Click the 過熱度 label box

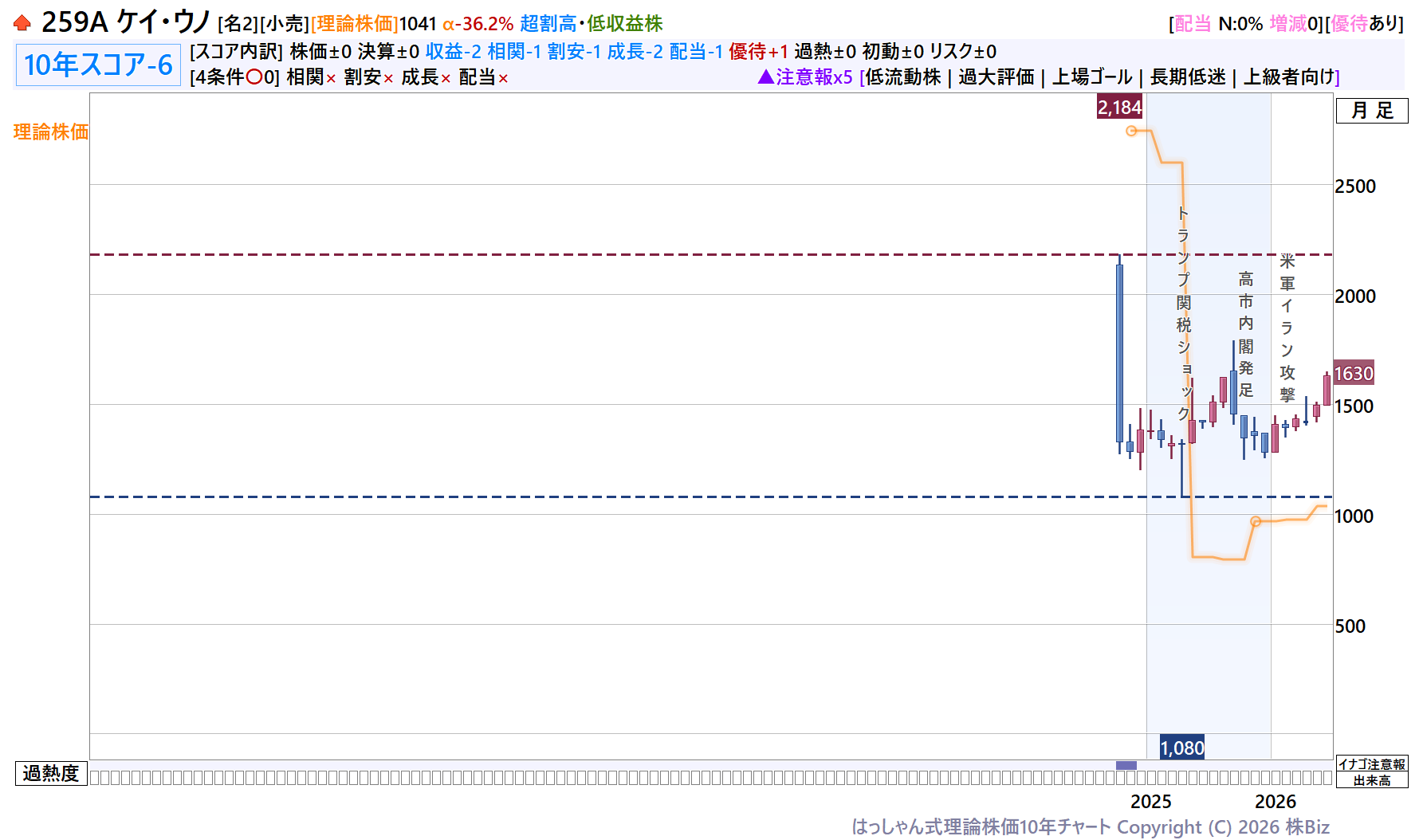[x=51, y=773]
